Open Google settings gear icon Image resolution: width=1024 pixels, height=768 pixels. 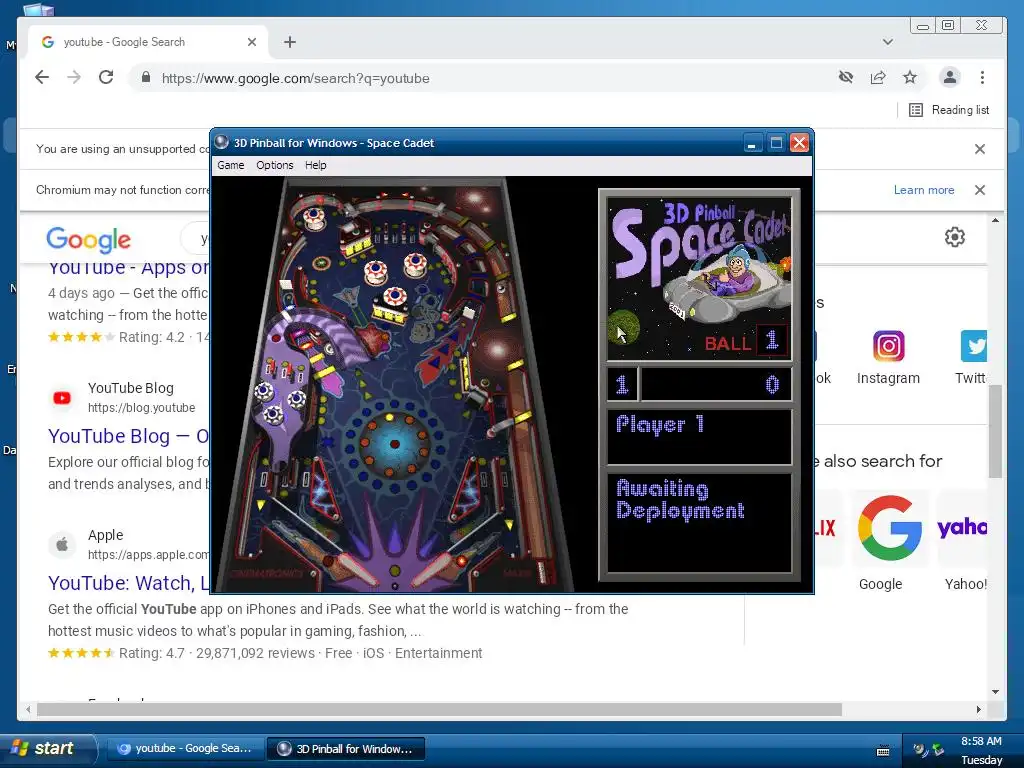pos(955,237)
